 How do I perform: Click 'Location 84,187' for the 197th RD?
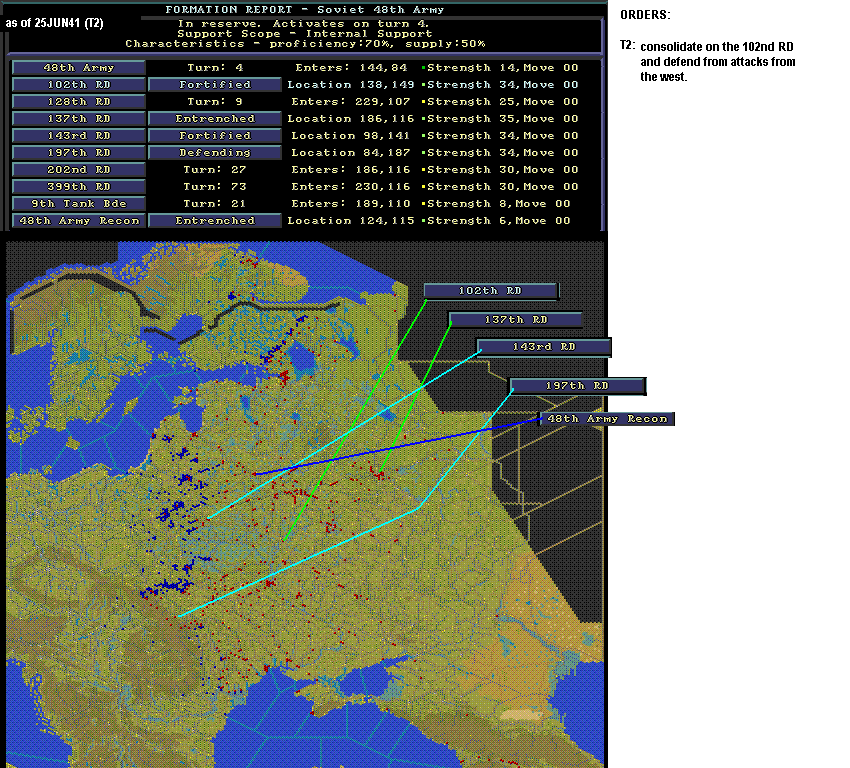point(351,153)
